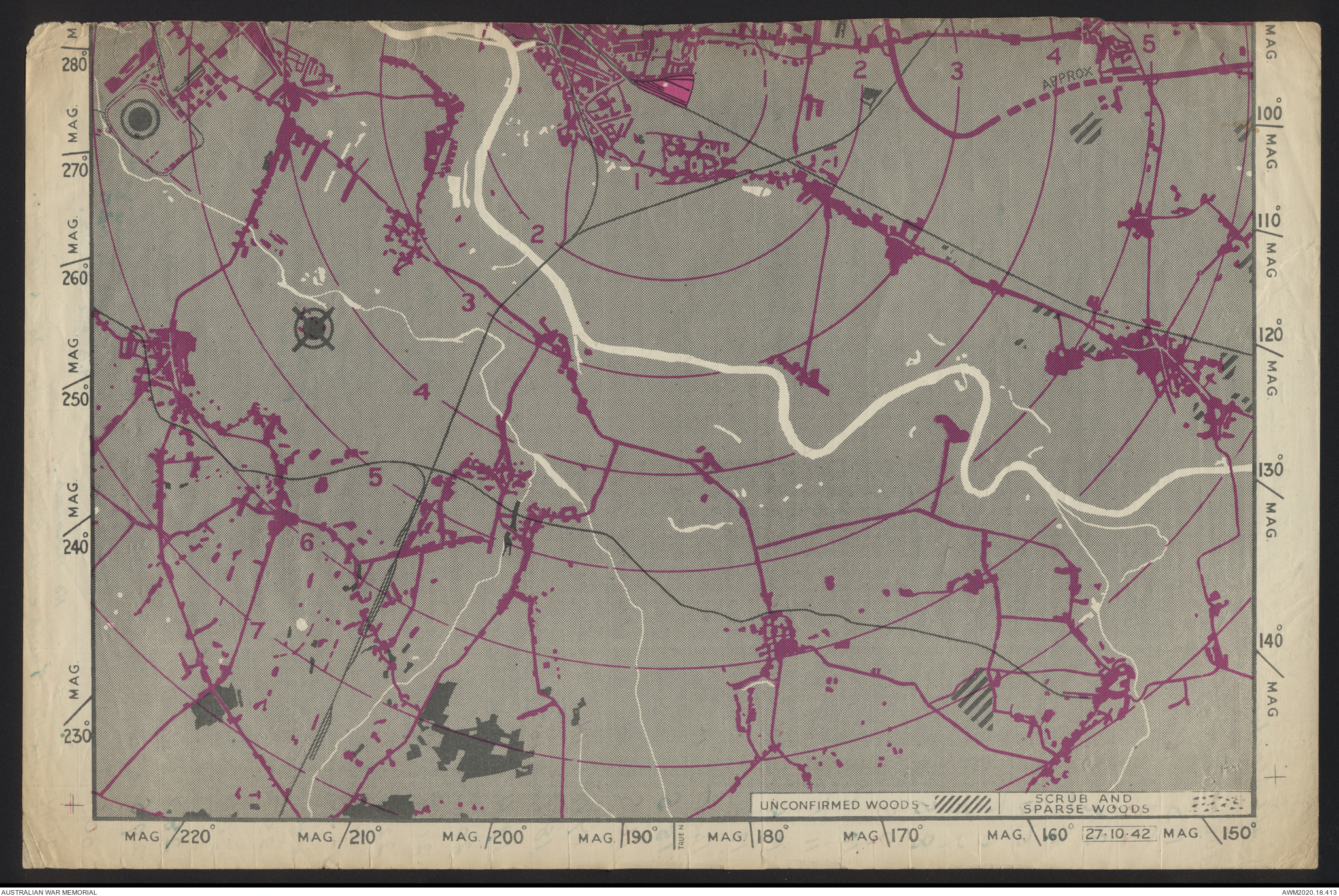
Task: Click the concentric circle target symbol
Action: pyautogui.click(x=141, y=119)
